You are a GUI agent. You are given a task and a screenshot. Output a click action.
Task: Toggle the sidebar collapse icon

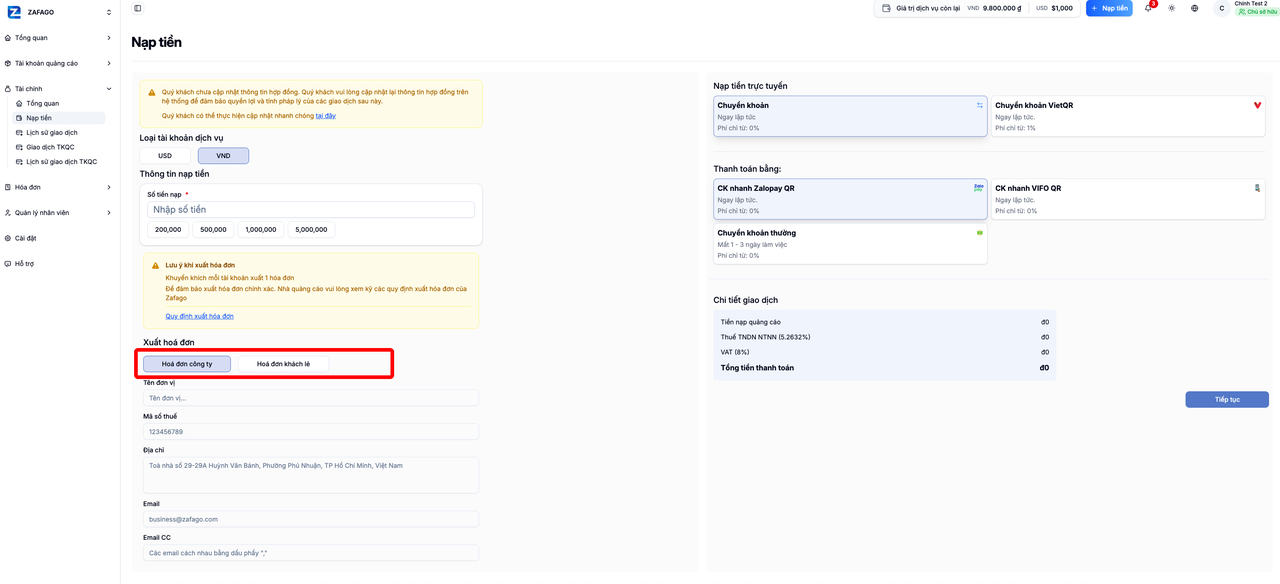coord(138,8)
